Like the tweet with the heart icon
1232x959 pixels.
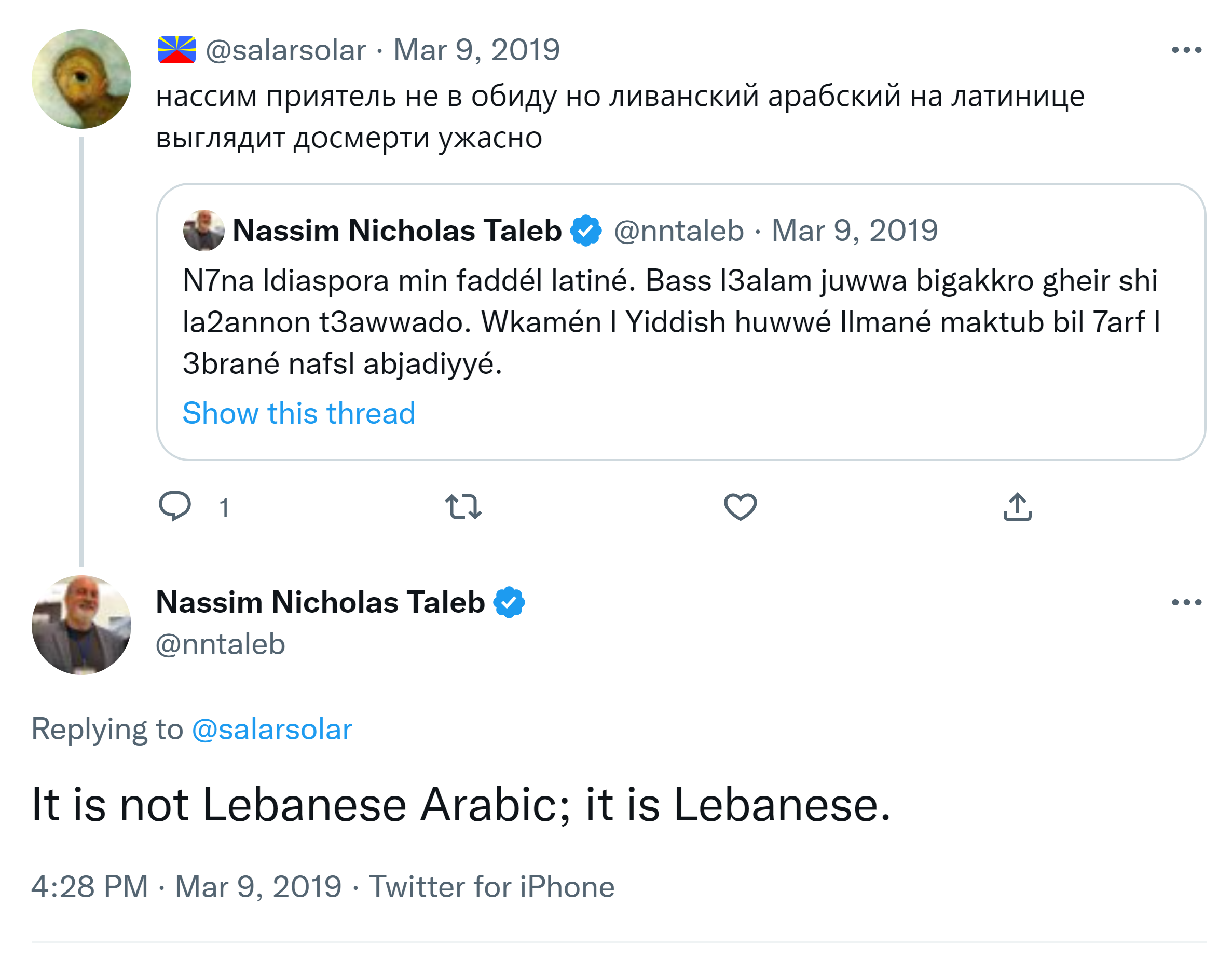pos(740,506)
